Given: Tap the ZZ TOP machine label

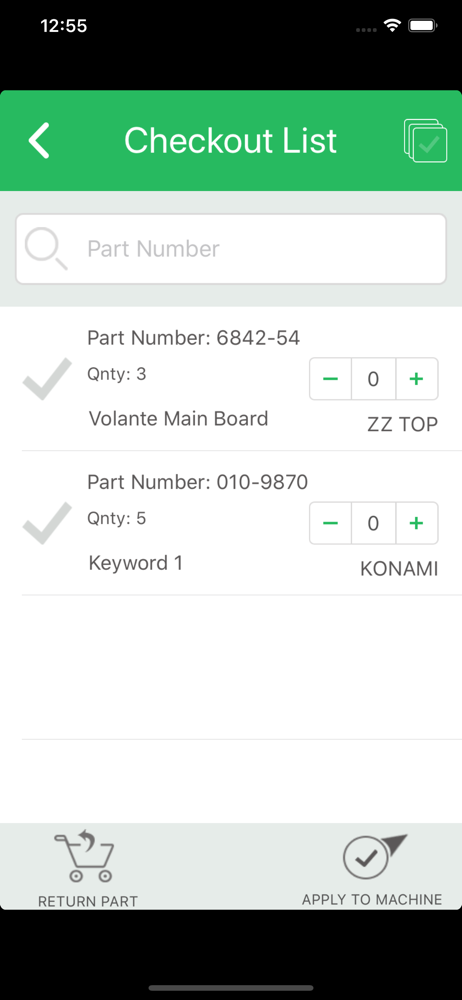Looking at the screenshot, I should point(403,424).
